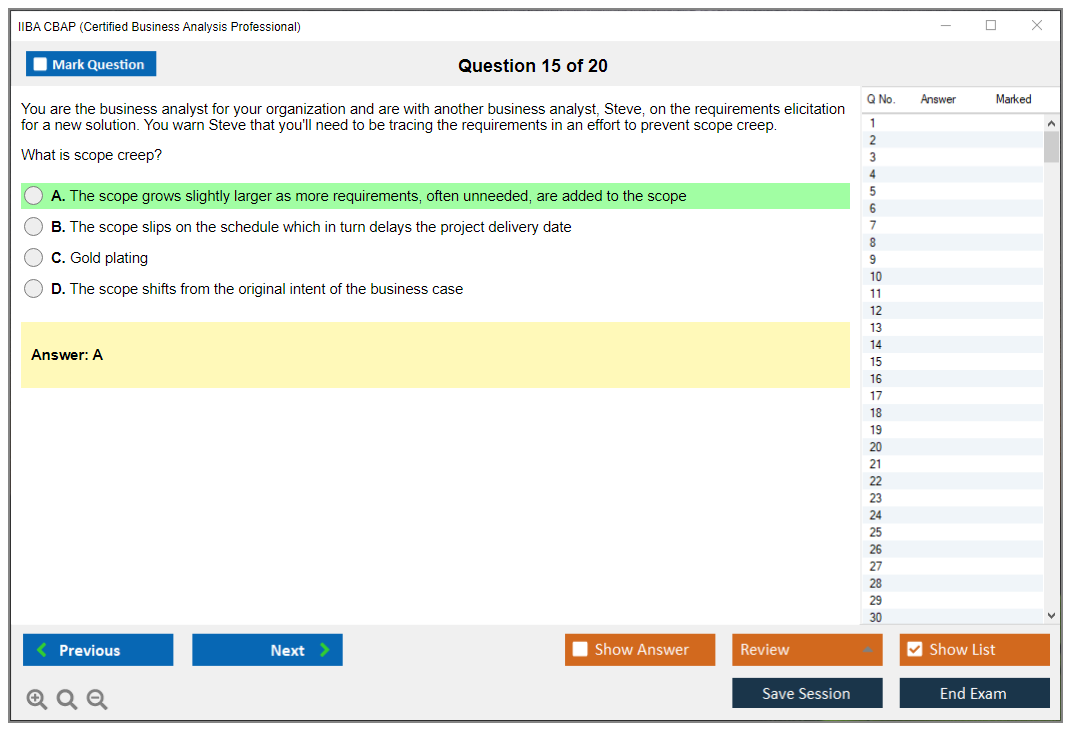Pick option D about scope shifting
Screen dimensions: 1075x735
click(34, 289)
